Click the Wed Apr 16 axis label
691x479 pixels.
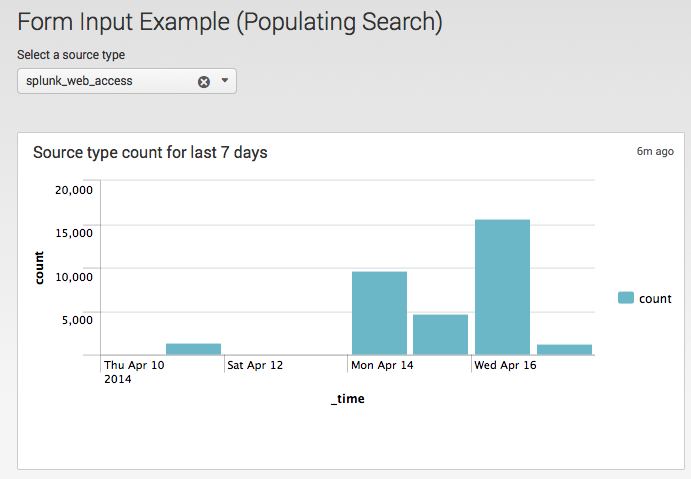[505, 365]
